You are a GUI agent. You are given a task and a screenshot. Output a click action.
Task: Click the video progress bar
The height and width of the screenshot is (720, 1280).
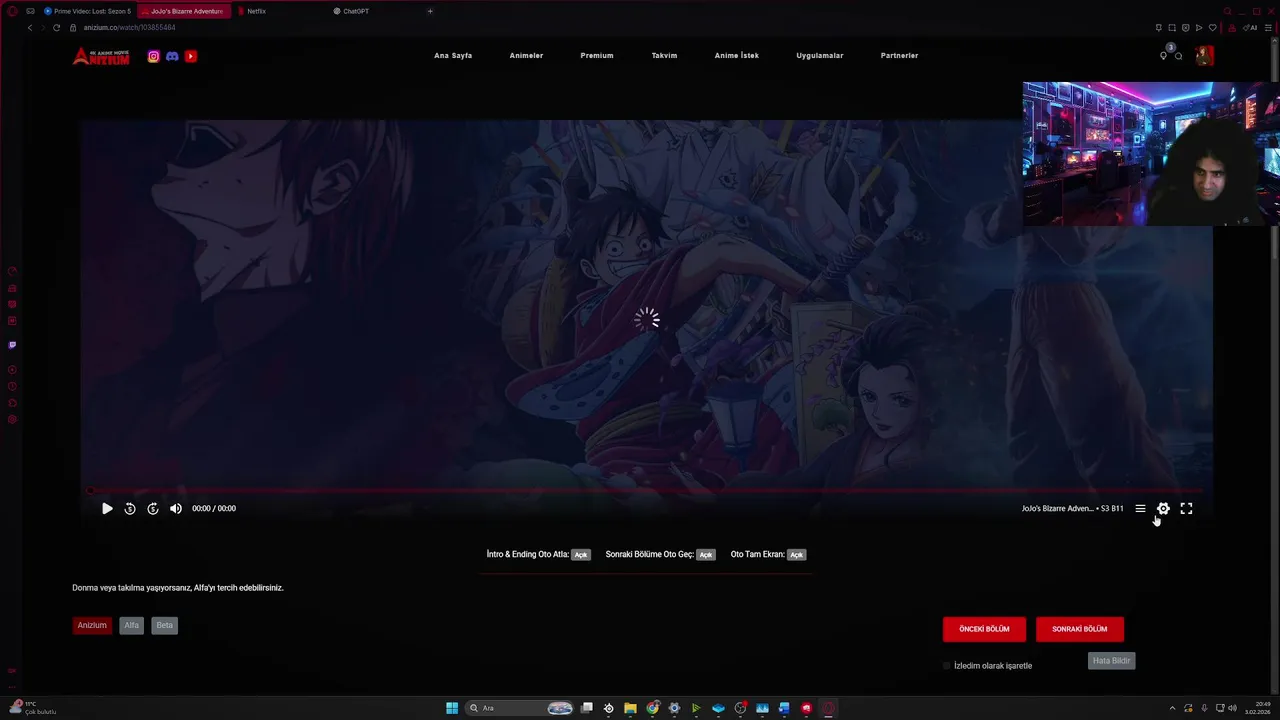coord(646,491)
